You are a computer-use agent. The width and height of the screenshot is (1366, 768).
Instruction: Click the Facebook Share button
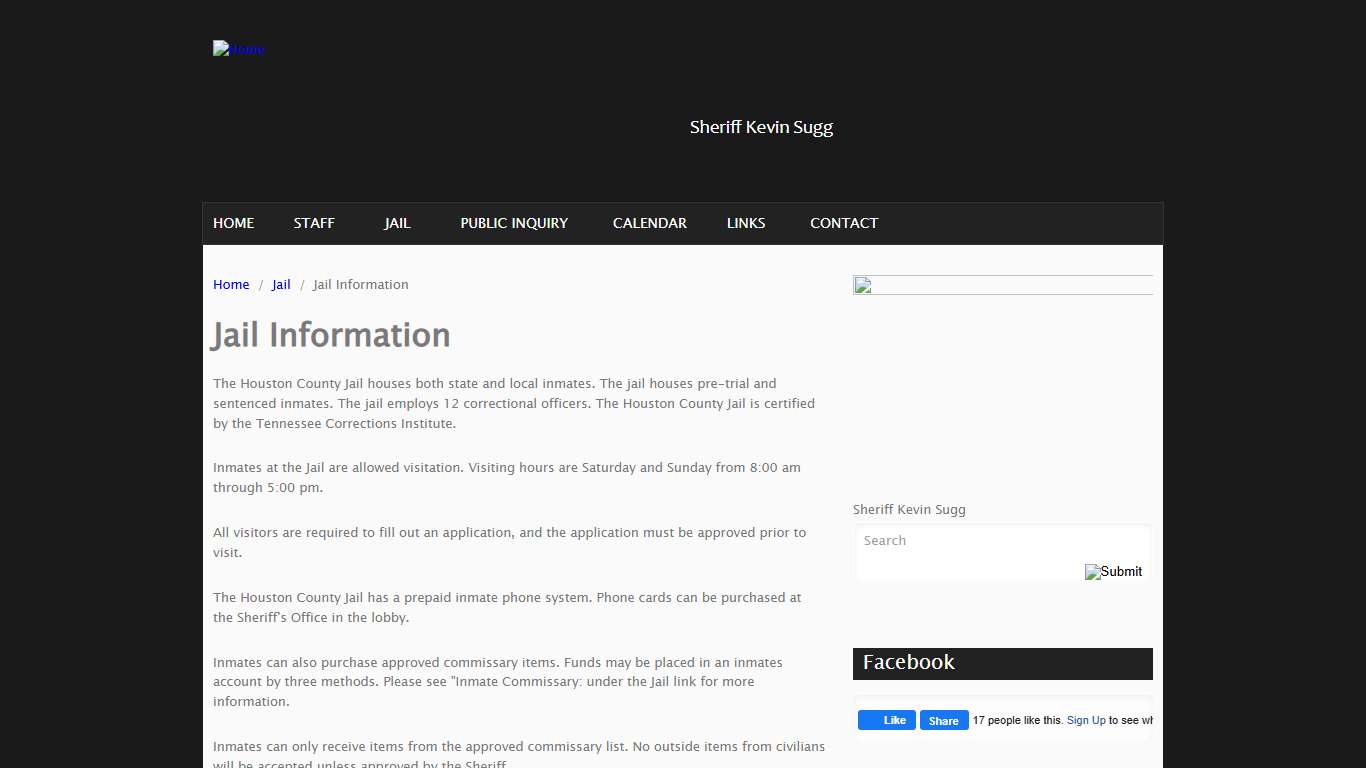click(944, 720)
